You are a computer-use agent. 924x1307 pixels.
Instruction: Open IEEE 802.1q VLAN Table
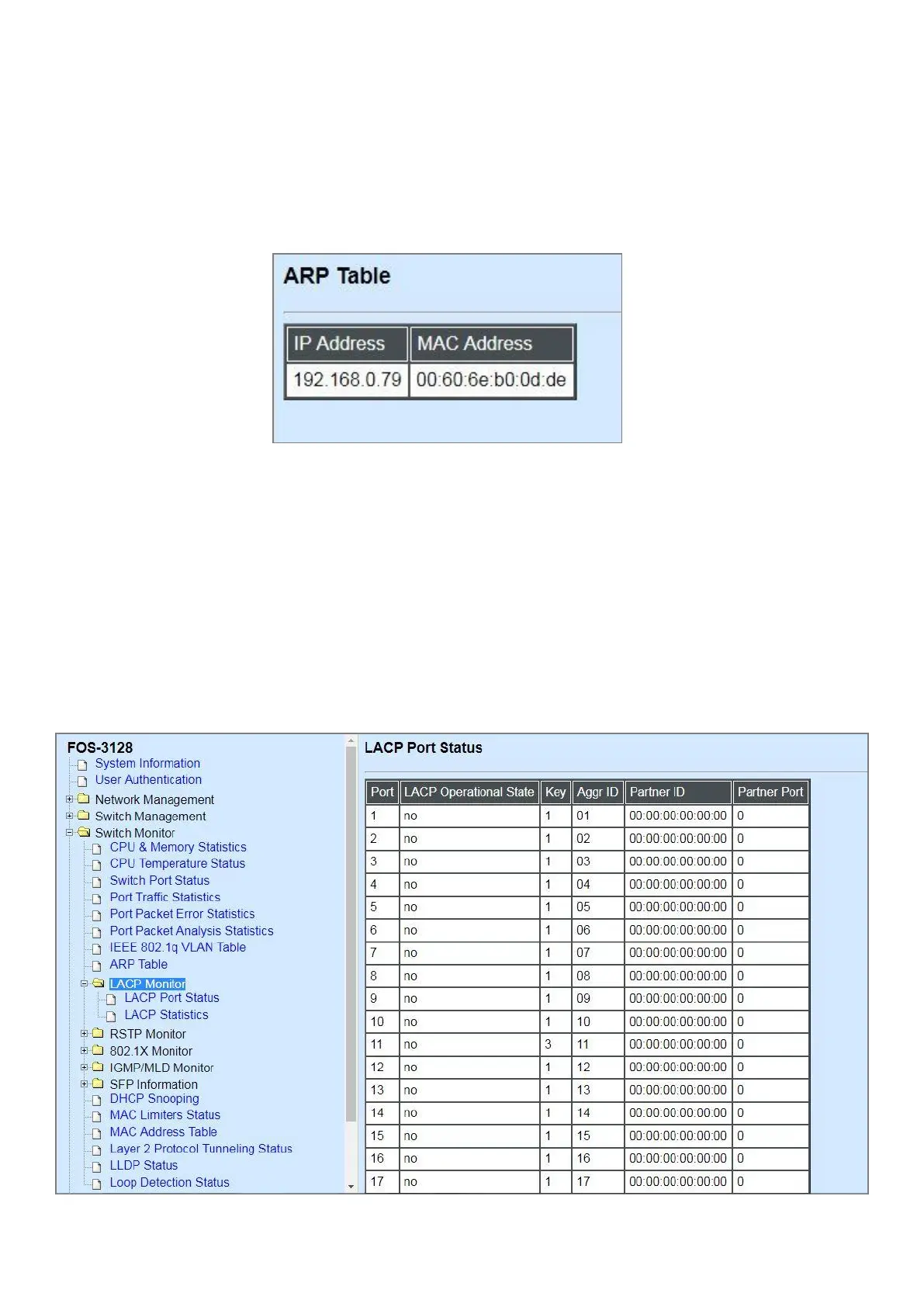(177, 947)
